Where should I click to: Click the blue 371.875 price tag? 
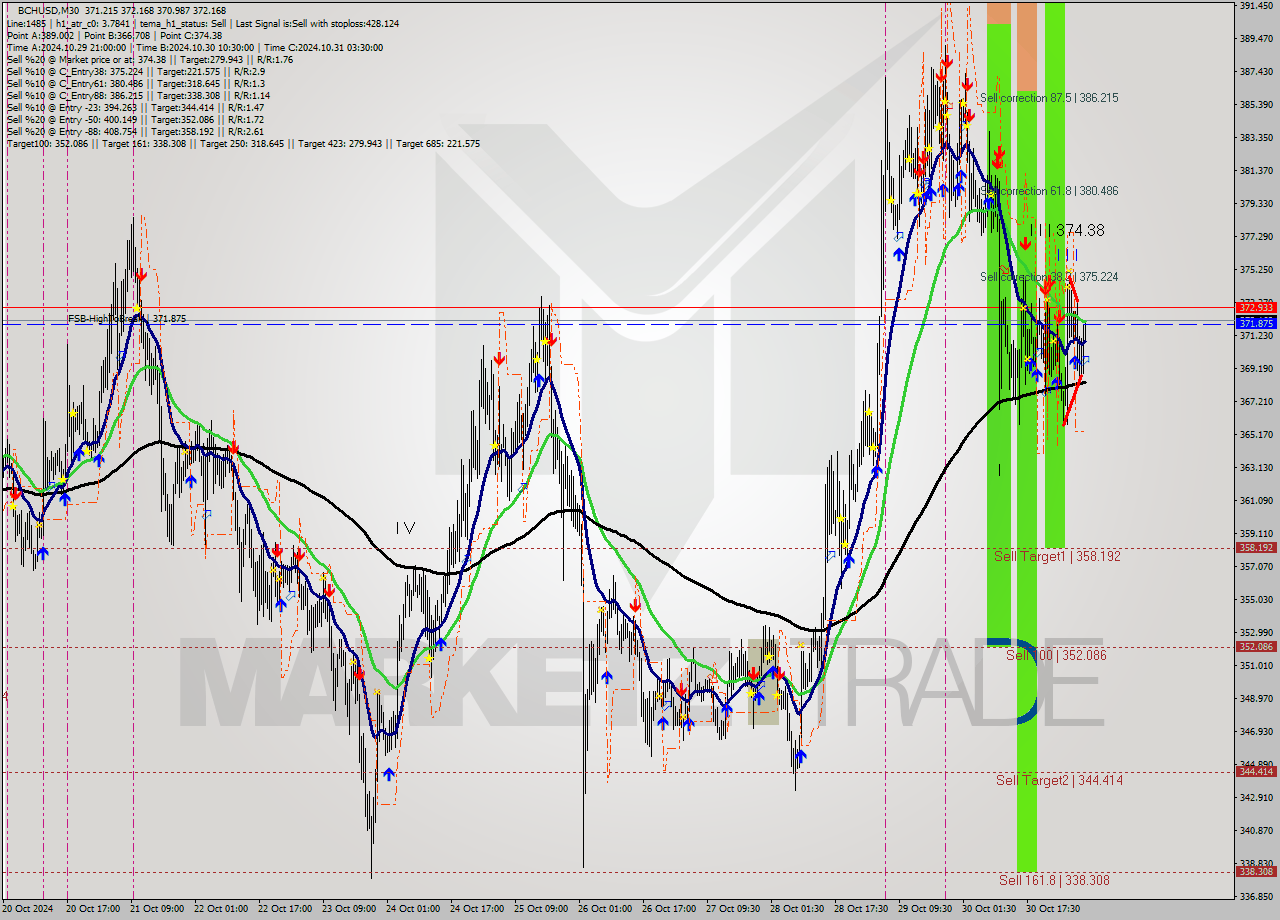pyautogui.click(x=1256, y=323)
